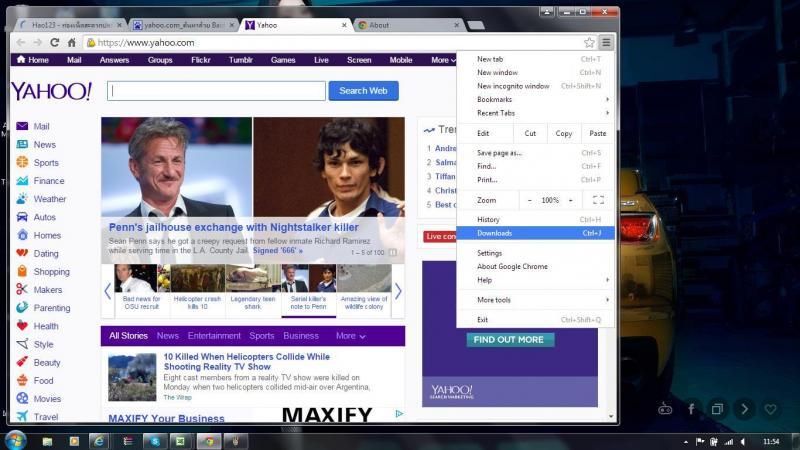Expand Recent Tabs submenu
Viewport: 800px width, 450px height.
(x=535, y=113)
